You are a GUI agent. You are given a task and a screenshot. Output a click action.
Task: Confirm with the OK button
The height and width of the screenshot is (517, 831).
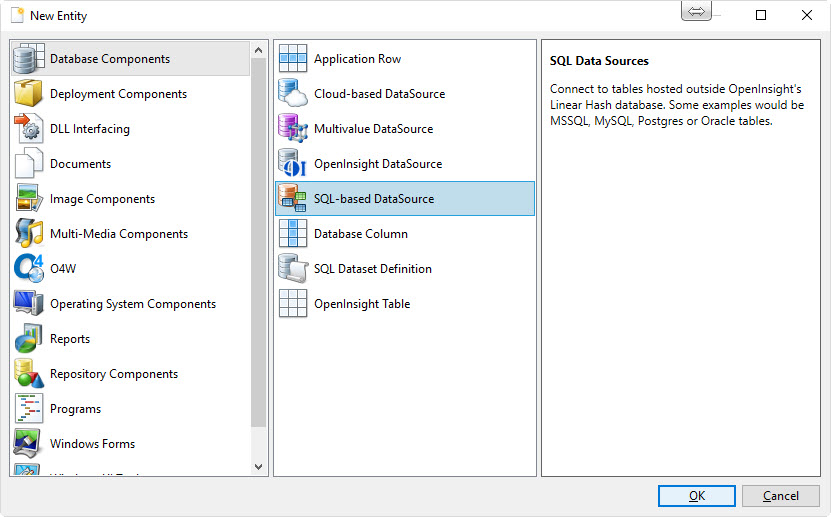[697, 496]
